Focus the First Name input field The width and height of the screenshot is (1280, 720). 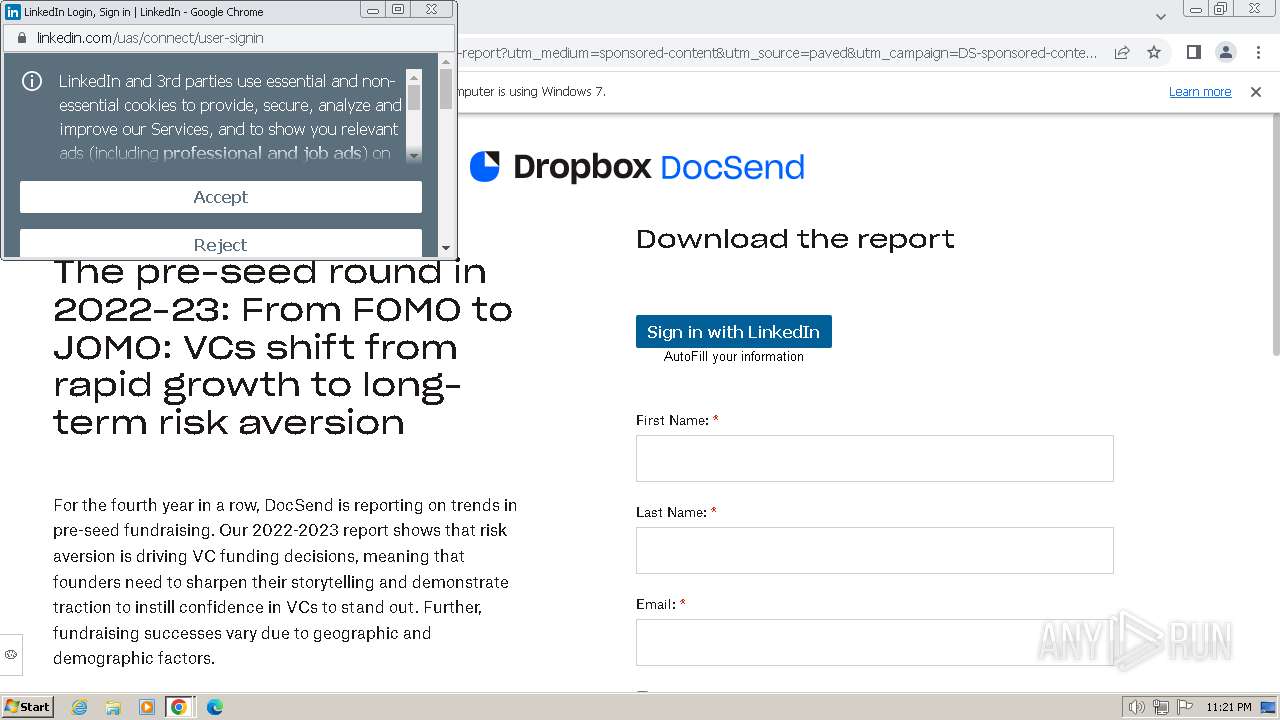[875, 458]
